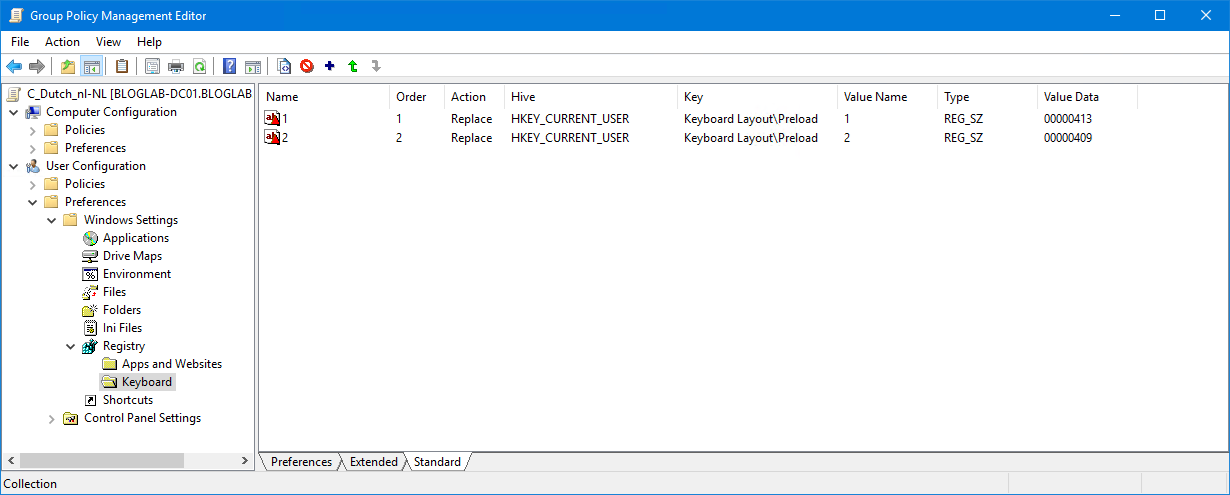The image size is (1230, 495).
Task: Click the Up One Level folder icon
Action: pos(68,67)
